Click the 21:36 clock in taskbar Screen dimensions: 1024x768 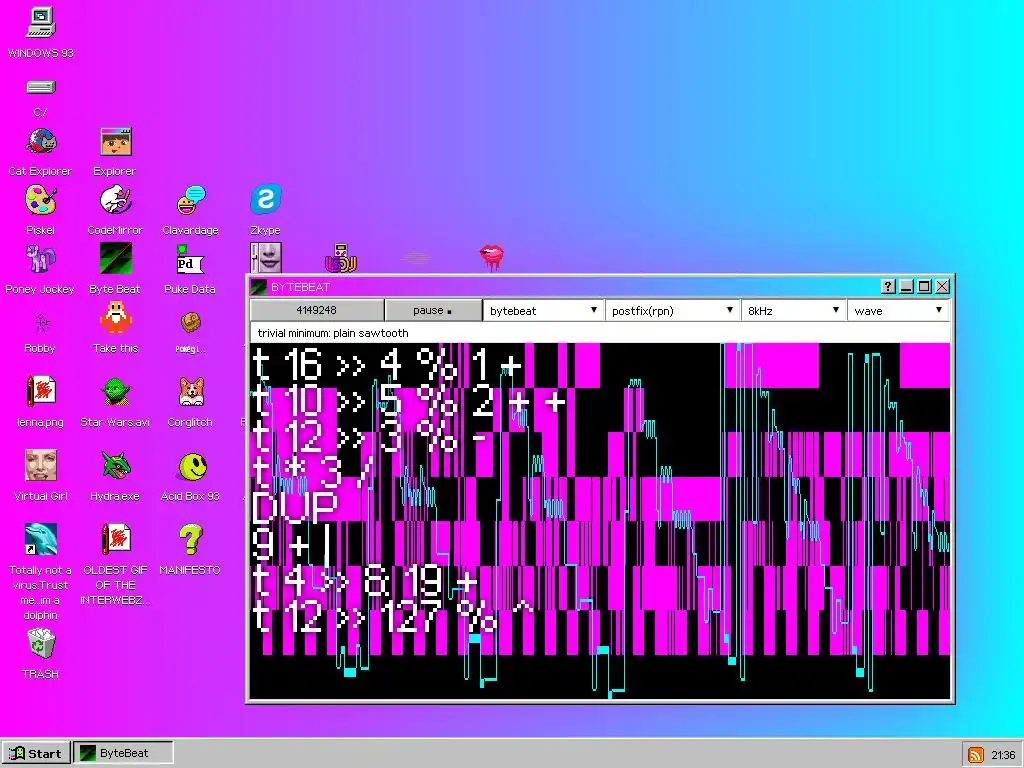(1003, 754)
